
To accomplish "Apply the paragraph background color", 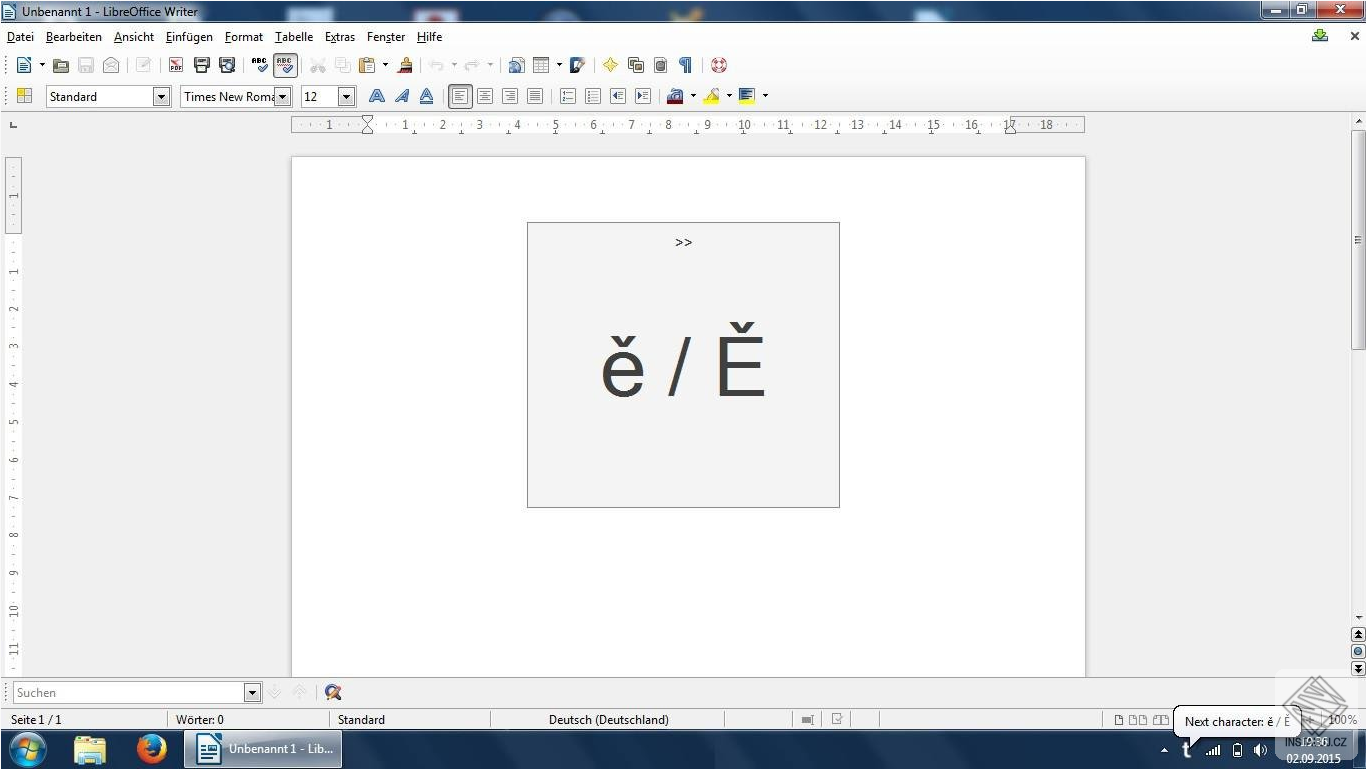I will [x=747, y=96].
